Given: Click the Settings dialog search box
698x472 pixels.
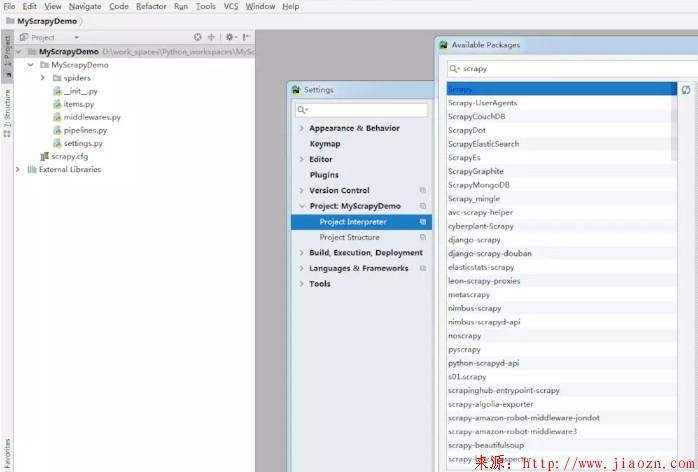Looking at the screenshot, I should click(347, 110).
